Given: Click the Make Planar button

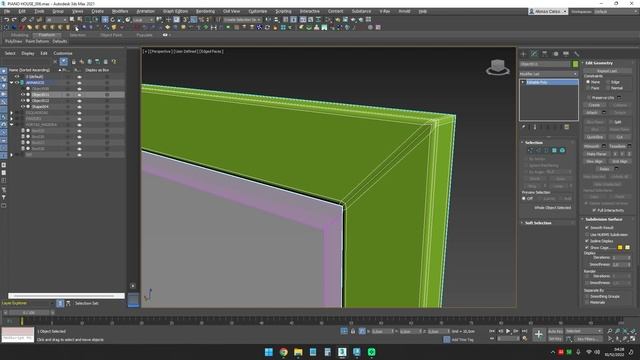Looking at the screenshot, I should point(596,154).
